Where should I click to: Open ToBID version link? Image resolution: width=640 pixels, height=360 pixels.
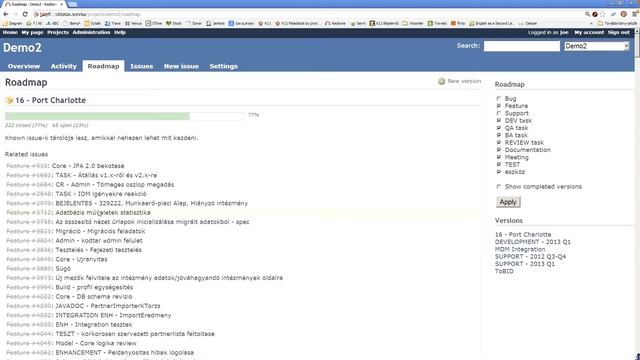click(x=504, y=271)
